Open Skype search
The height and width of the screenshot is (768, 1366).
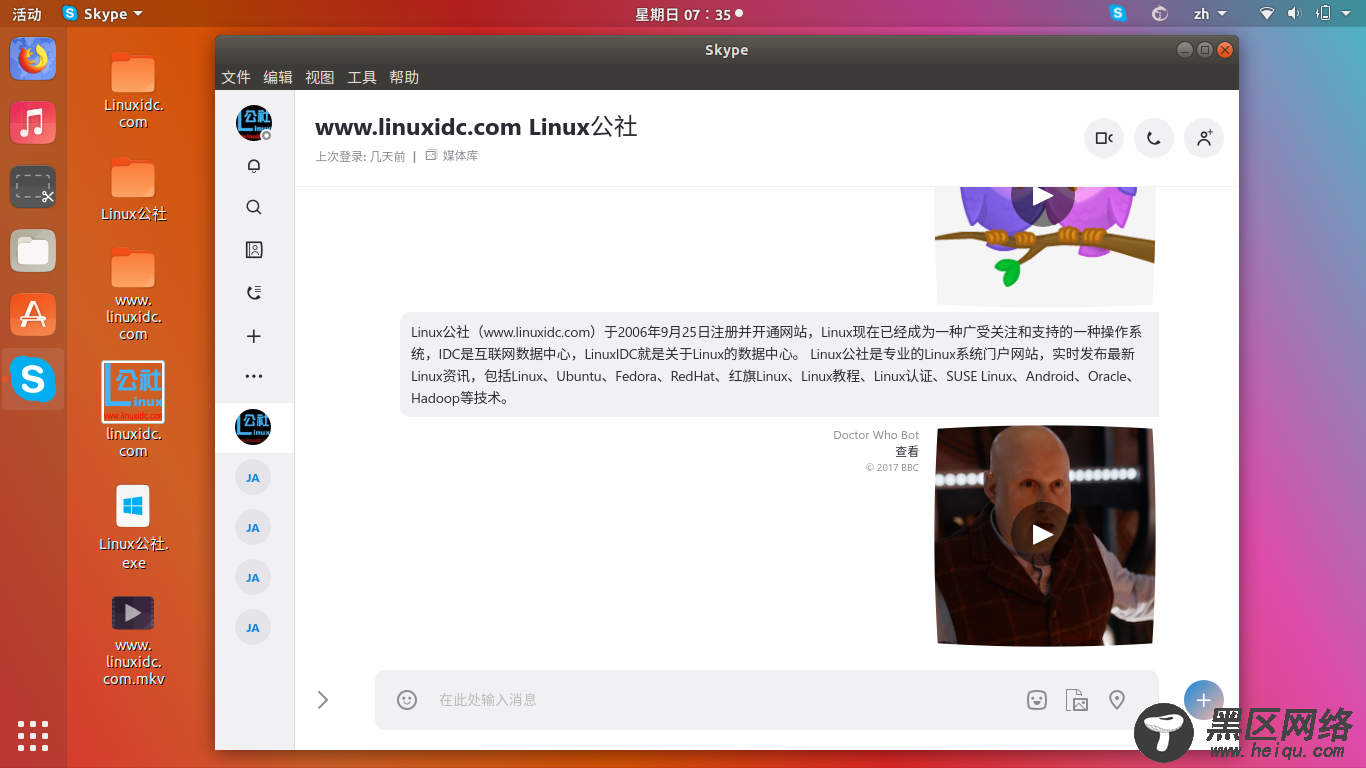coord(254,207)
